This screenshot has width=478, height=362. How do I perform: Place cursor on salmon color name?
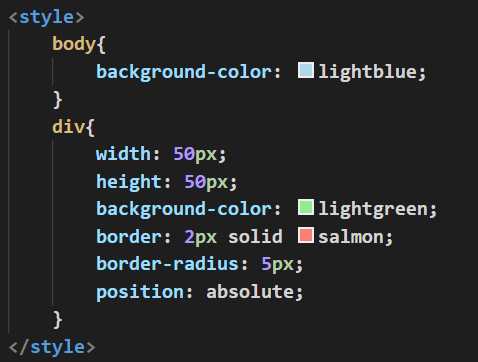pyautogui.click(x=351, y=237)
